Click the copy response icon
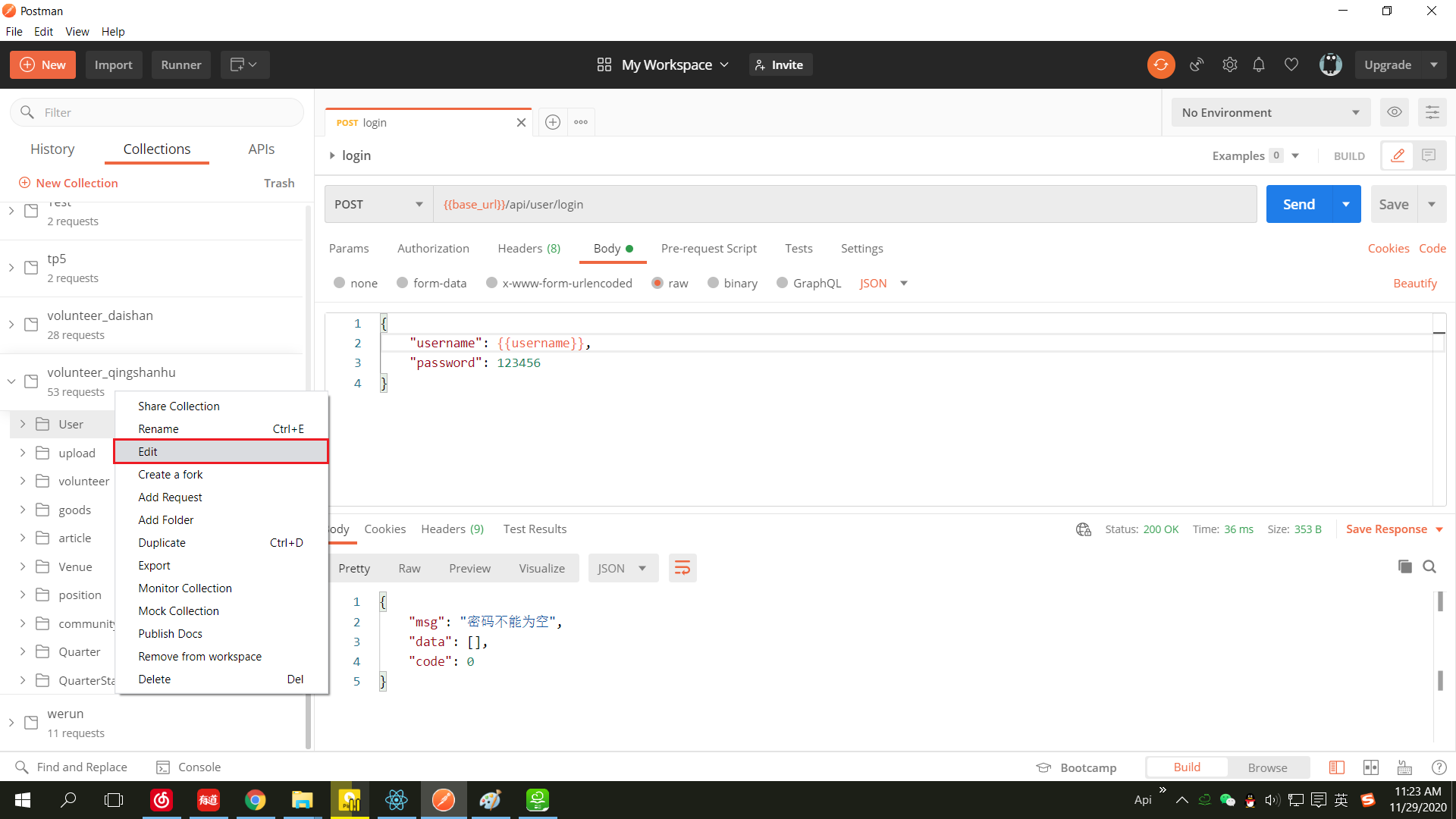Screen dimensions: 1456x819 [1404, 566]
